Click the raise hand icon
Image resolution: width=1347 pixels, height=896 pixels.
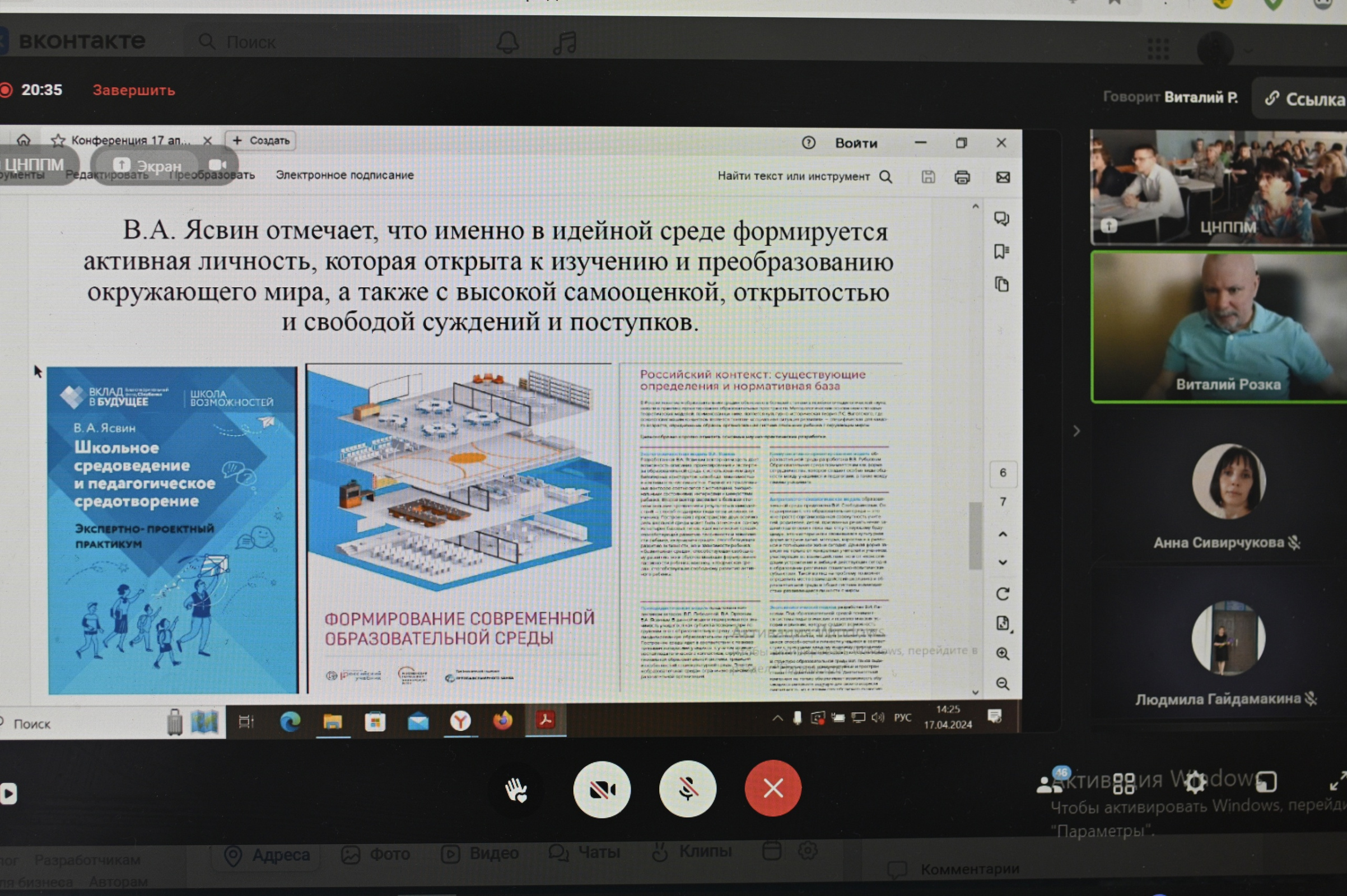point(516,790)
